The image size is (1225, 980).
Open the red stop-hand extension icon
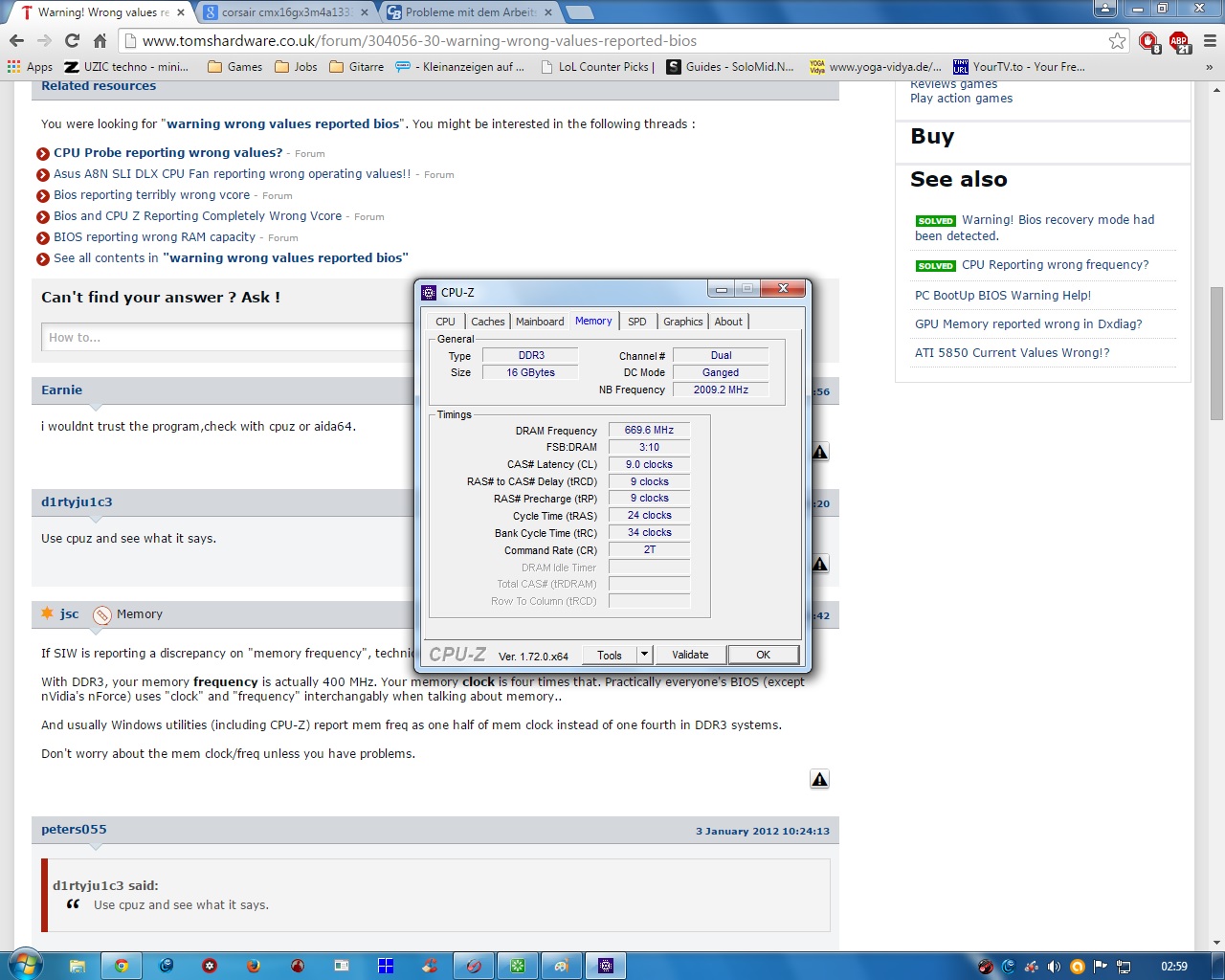click(1149, 41)
